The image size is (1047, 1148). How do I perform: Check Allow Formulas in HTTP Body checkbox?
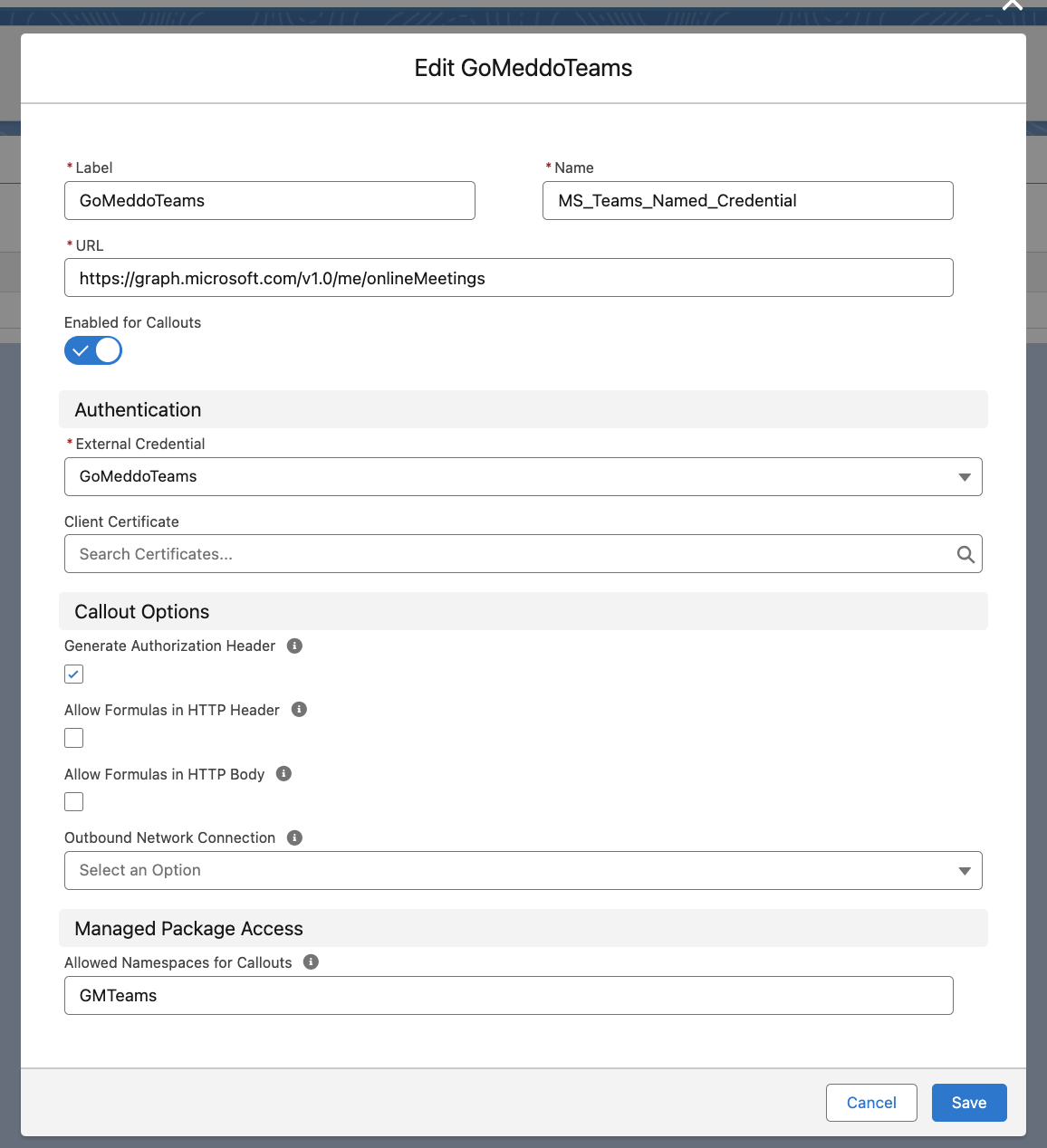click(x=74, y=802)
